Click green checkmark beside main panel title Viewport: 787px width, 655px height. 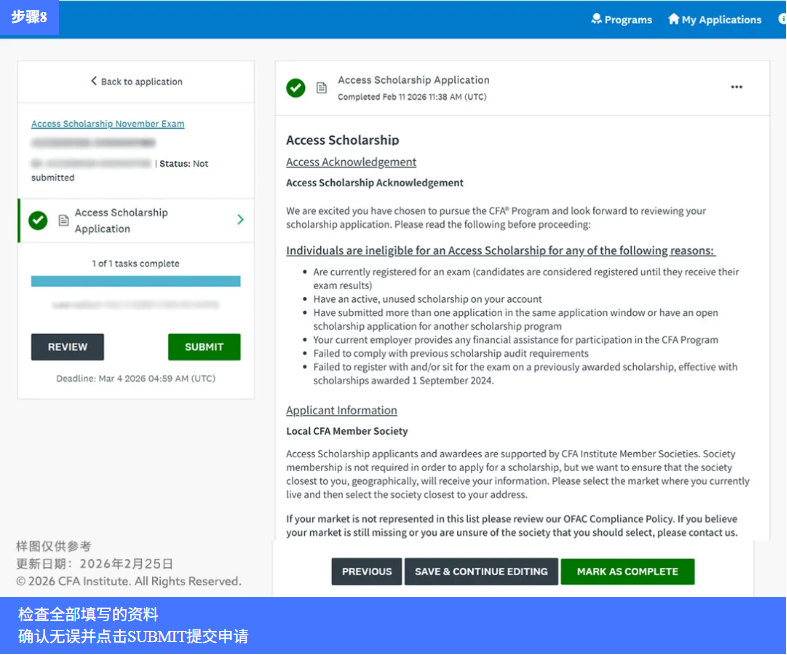[x=296, y=88]
